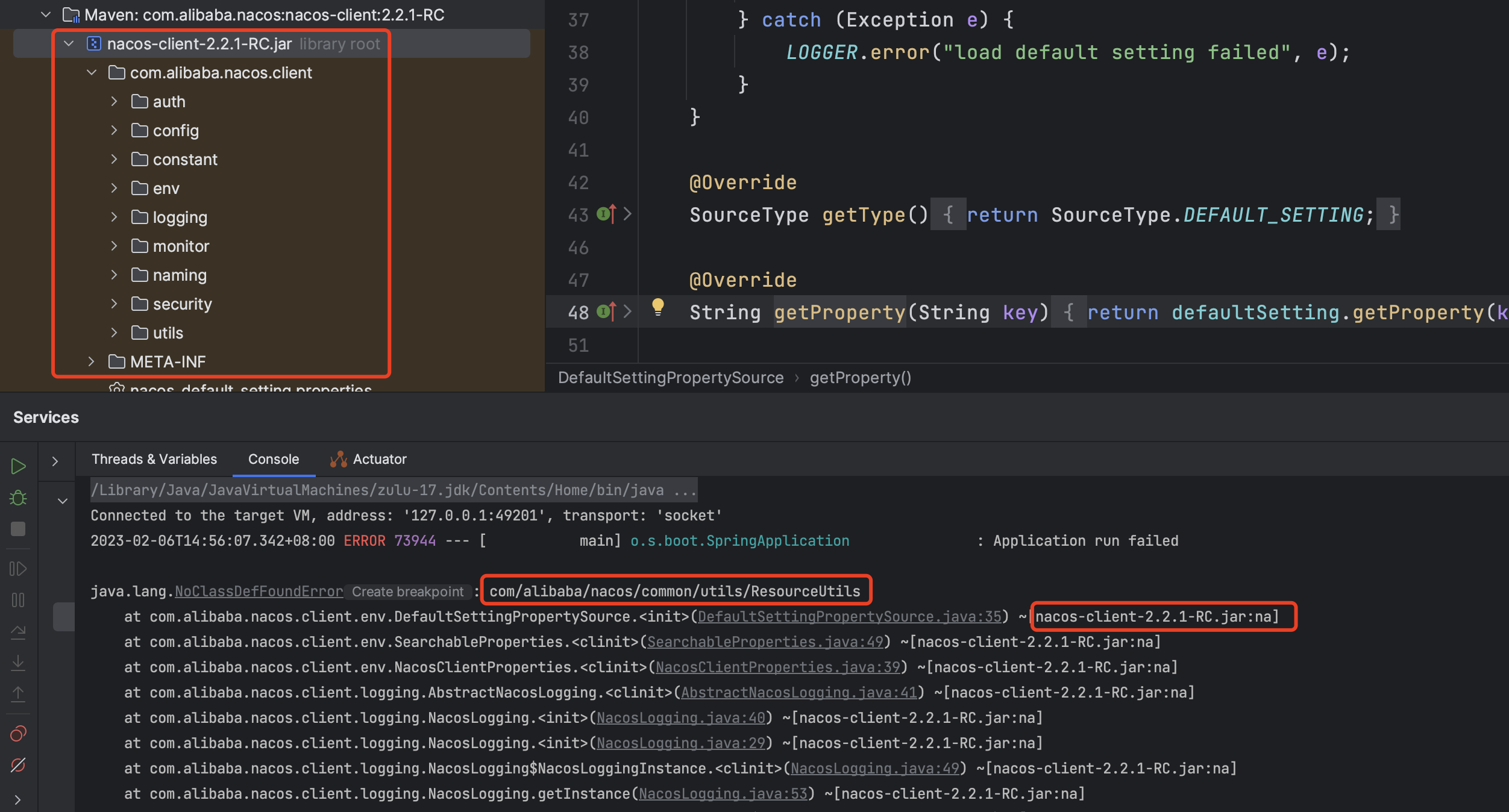
Task: Expand the META-INF folder
Action: pos(91,361)
